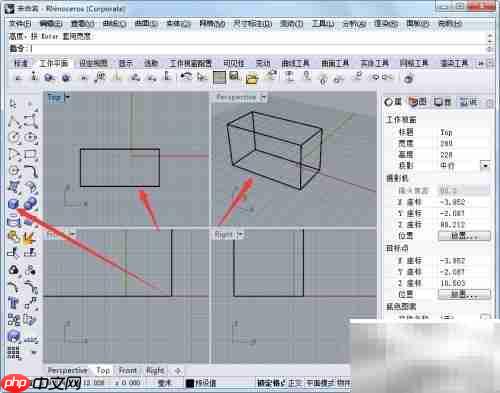
Task: Select the Array tool grid icon
Action: pyautogui.click(x=14, y=353)
